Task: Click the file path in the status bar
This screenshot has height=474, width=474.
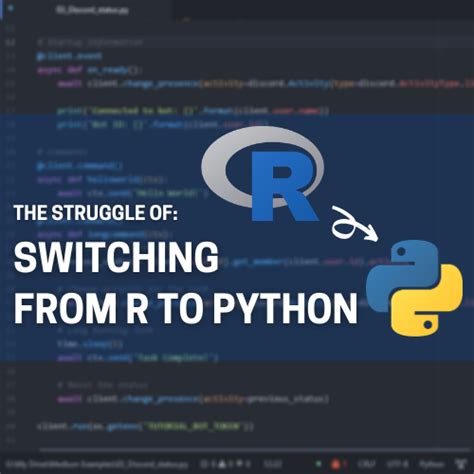Action: pos(97,464)
